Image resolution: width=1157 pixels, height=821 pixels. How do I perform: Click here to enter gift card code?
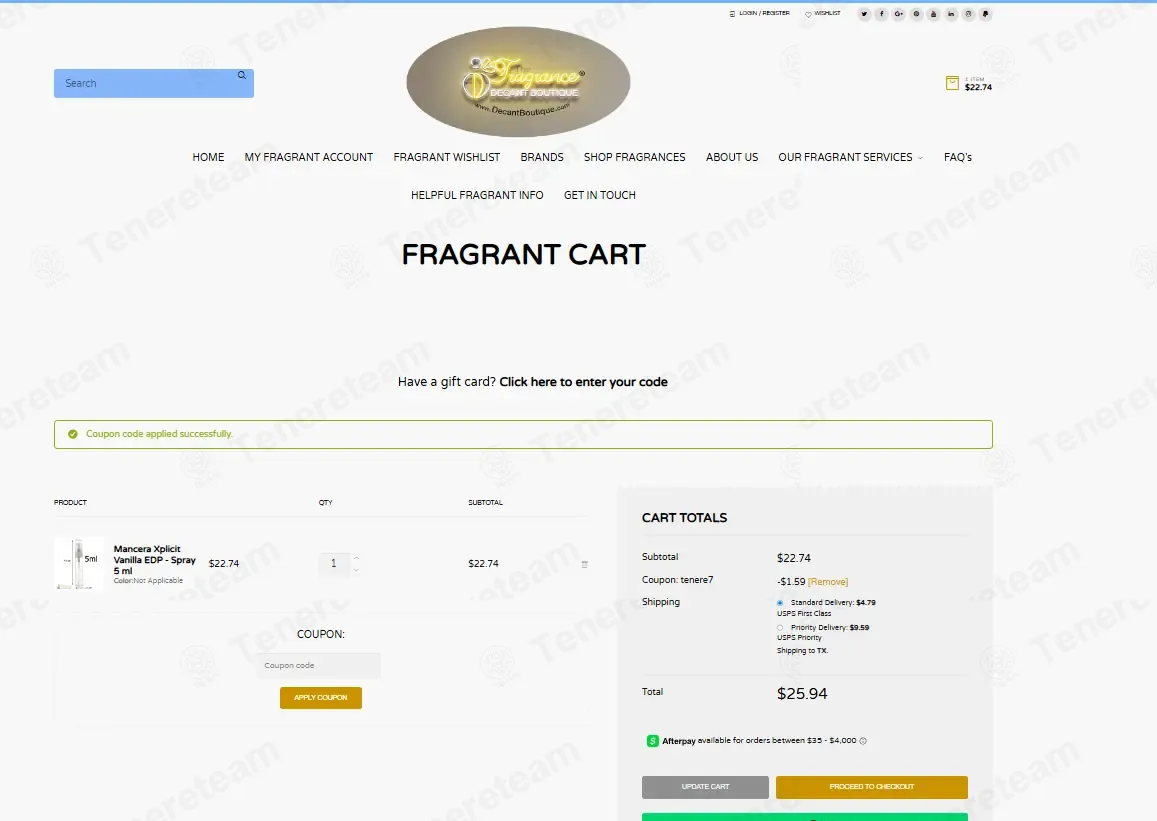point(584,382)
